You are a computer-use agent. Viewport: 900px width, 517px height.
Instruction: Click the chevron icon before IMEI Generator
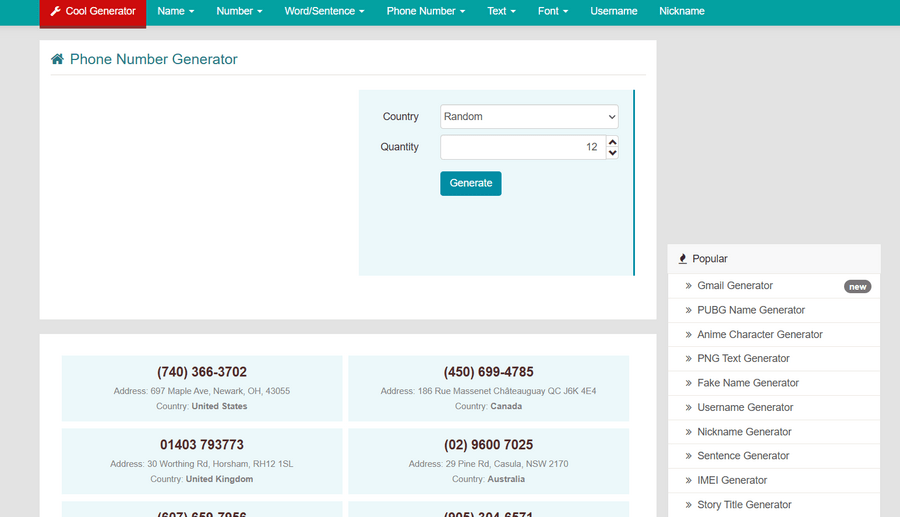[689, 480]
